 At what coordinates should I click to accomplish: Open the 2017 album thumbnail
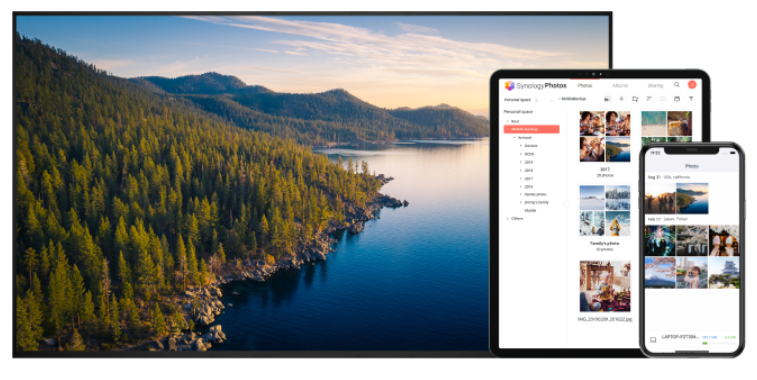(x=605, y=136)
